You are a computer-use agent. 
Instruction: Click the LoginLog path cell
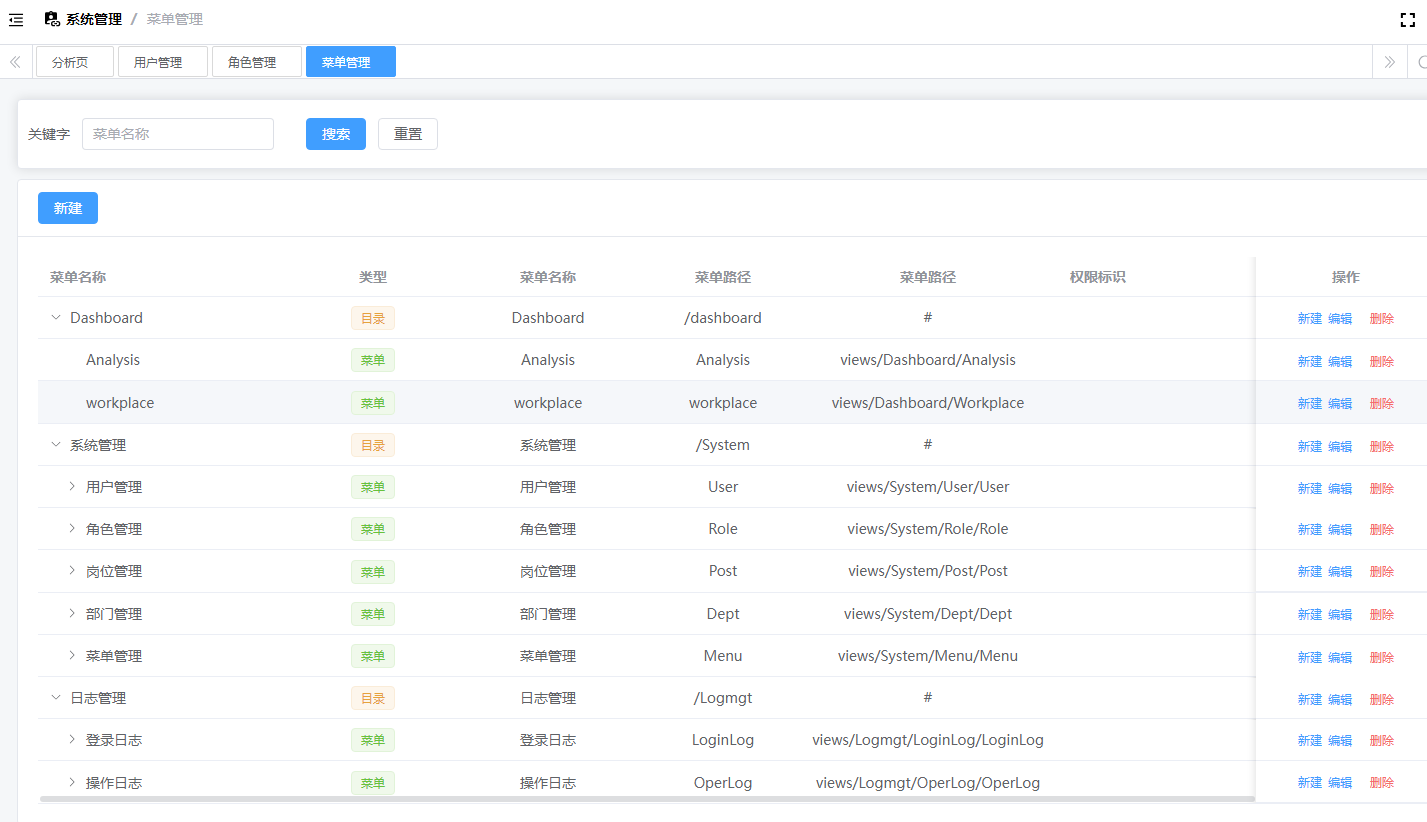(x=723, y=740)
